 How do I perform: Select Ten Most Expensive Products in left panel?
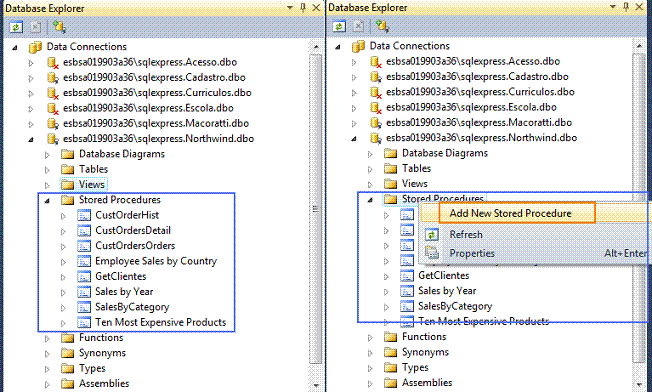tap(161, 322)
